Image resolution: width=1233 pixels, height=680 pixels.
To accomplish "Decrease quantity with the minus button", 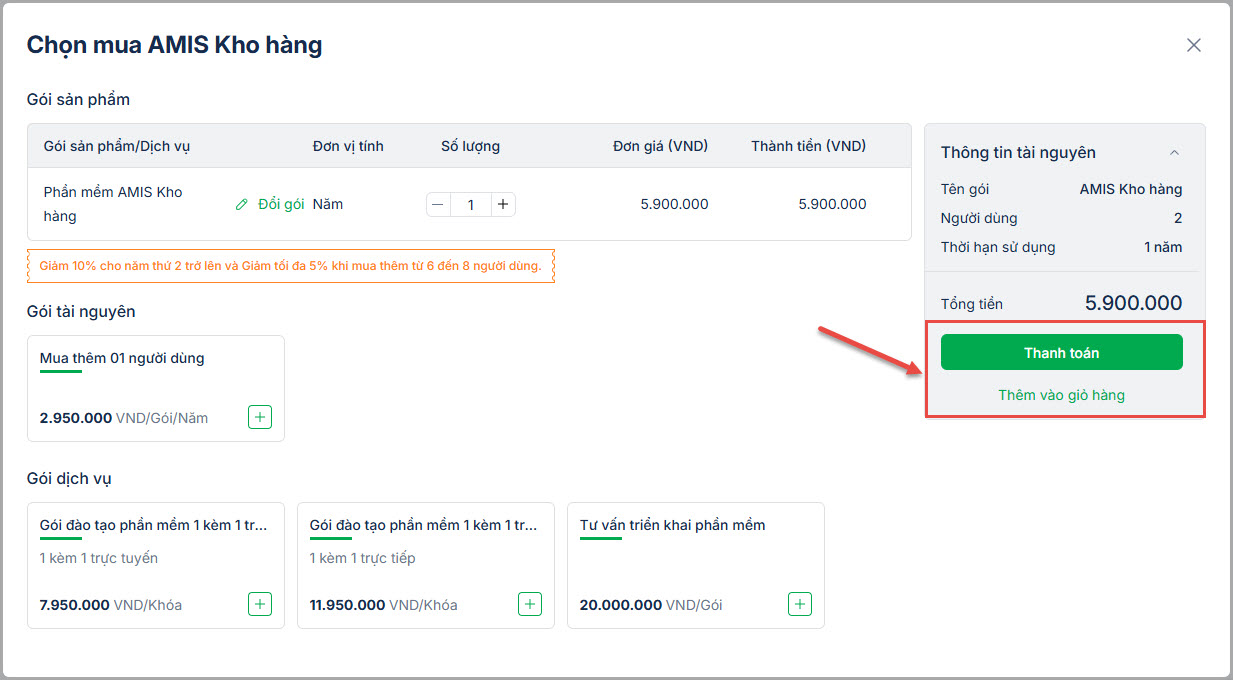I will click(438, 205).
